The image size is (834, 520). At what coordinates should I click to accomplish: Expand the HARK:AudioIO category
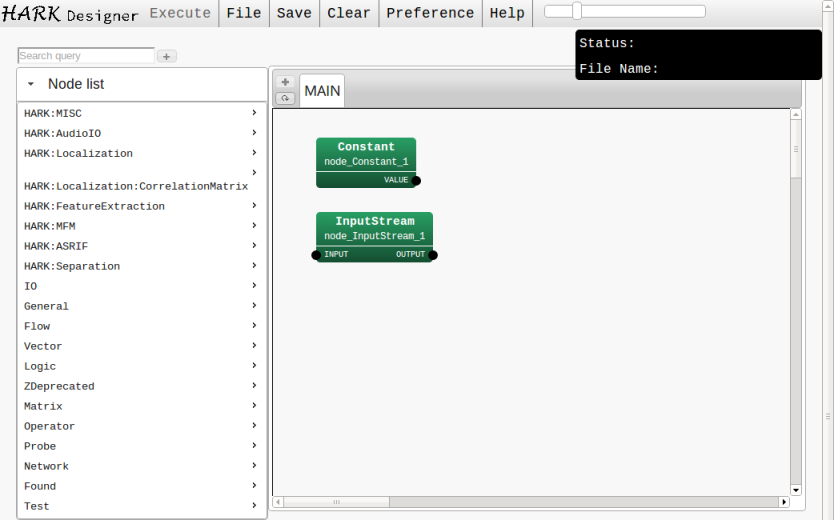(140, 133)
